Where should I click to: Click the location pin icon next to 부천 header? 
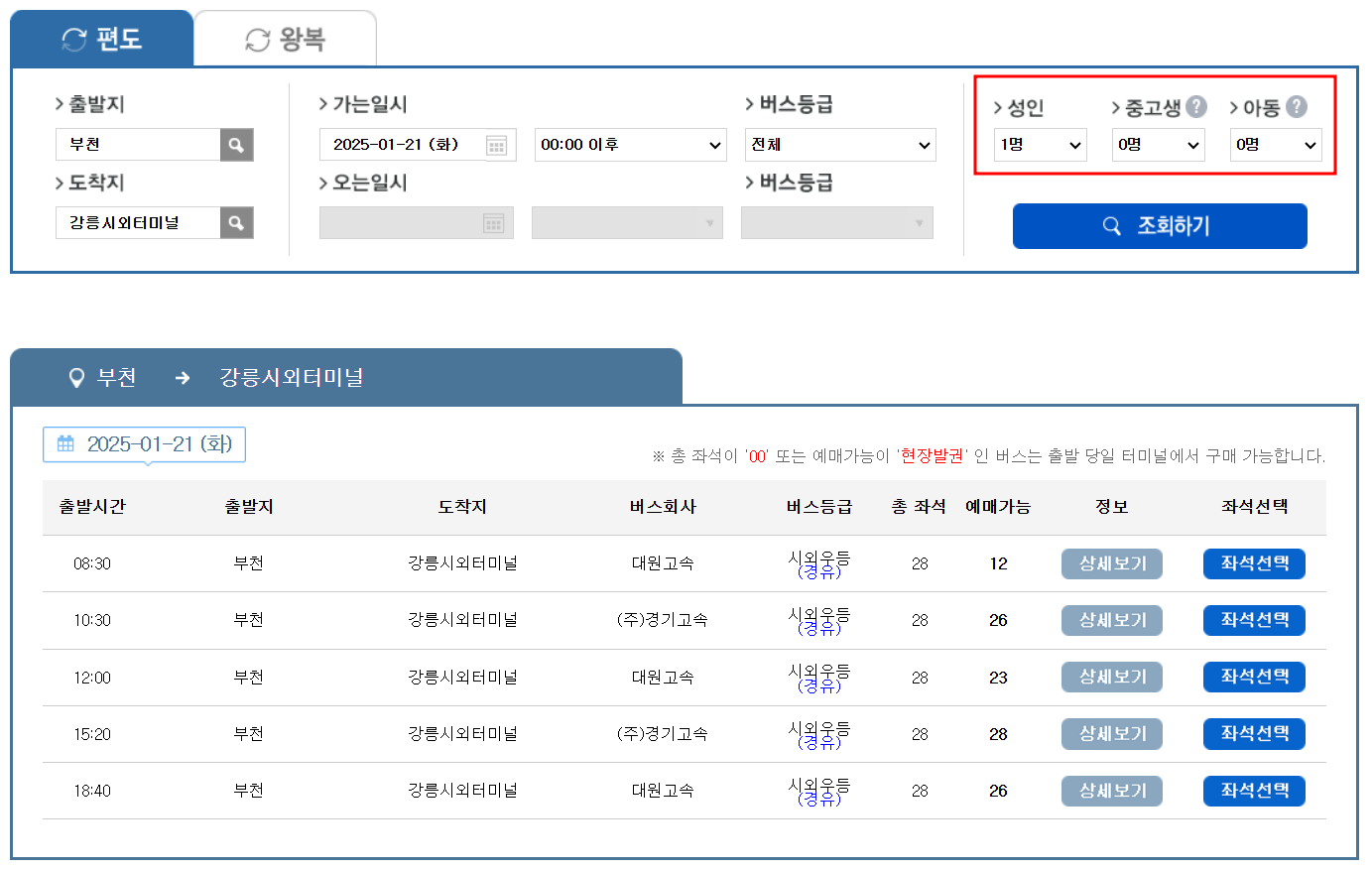76,378
